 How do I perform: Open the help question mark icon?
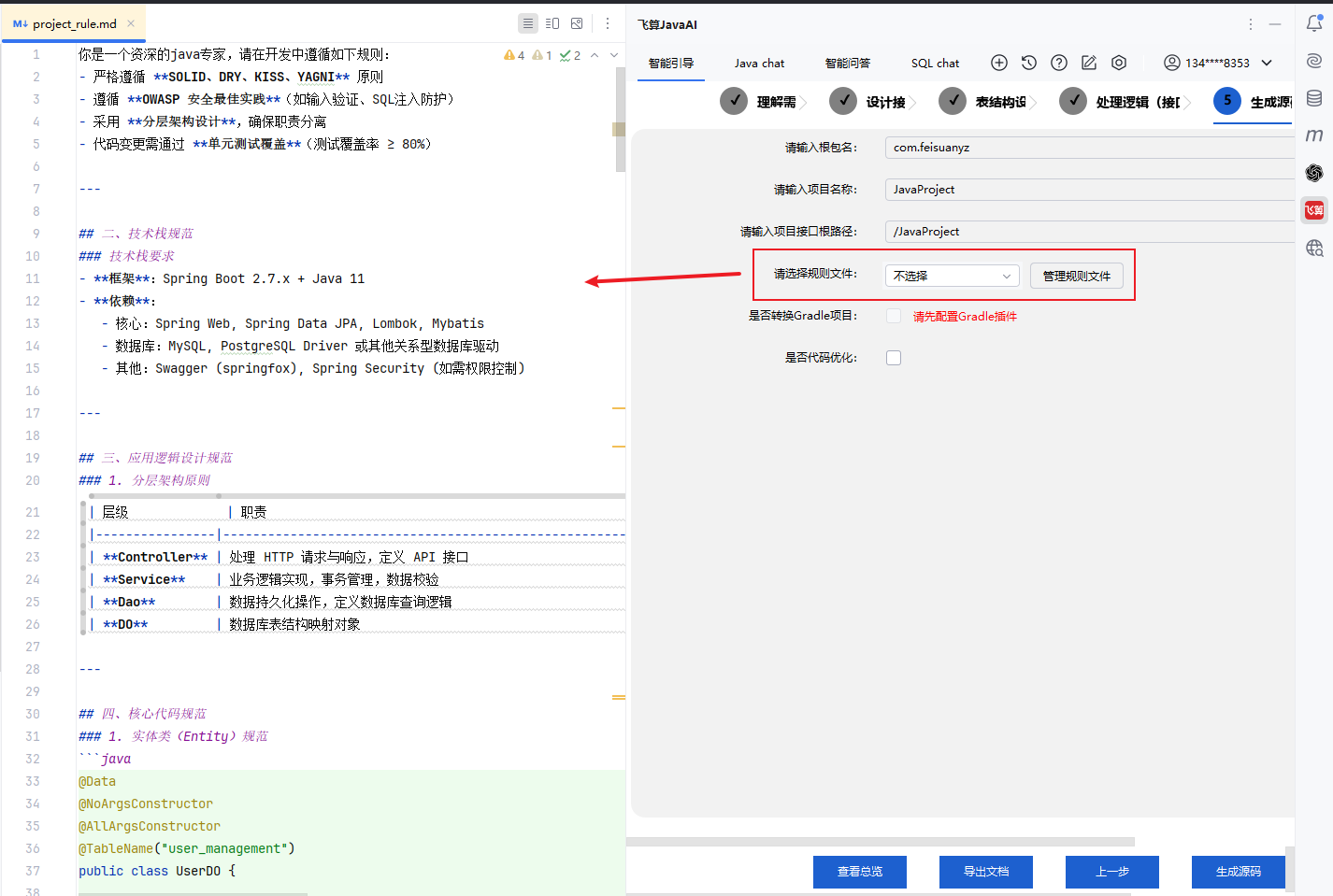tap(1059, 63)
